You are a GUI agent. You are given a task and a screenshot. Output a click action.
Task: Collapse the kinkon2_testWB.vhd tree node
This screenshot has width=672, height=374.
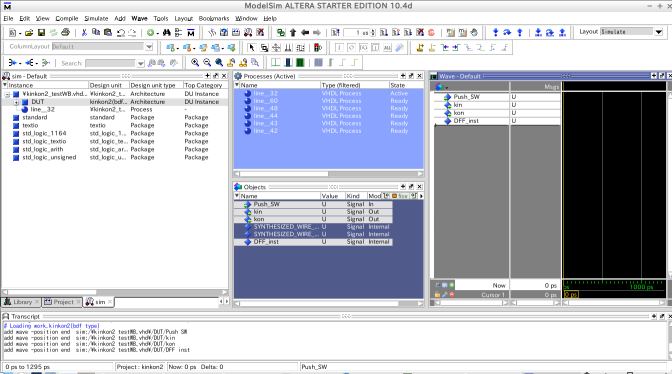pyautogui.click(x=7, y=94)
